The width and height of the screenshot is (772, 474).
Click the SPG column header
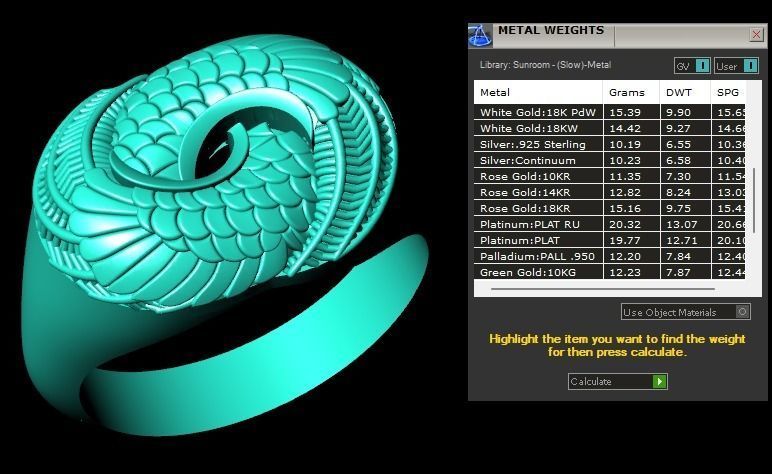728,93
